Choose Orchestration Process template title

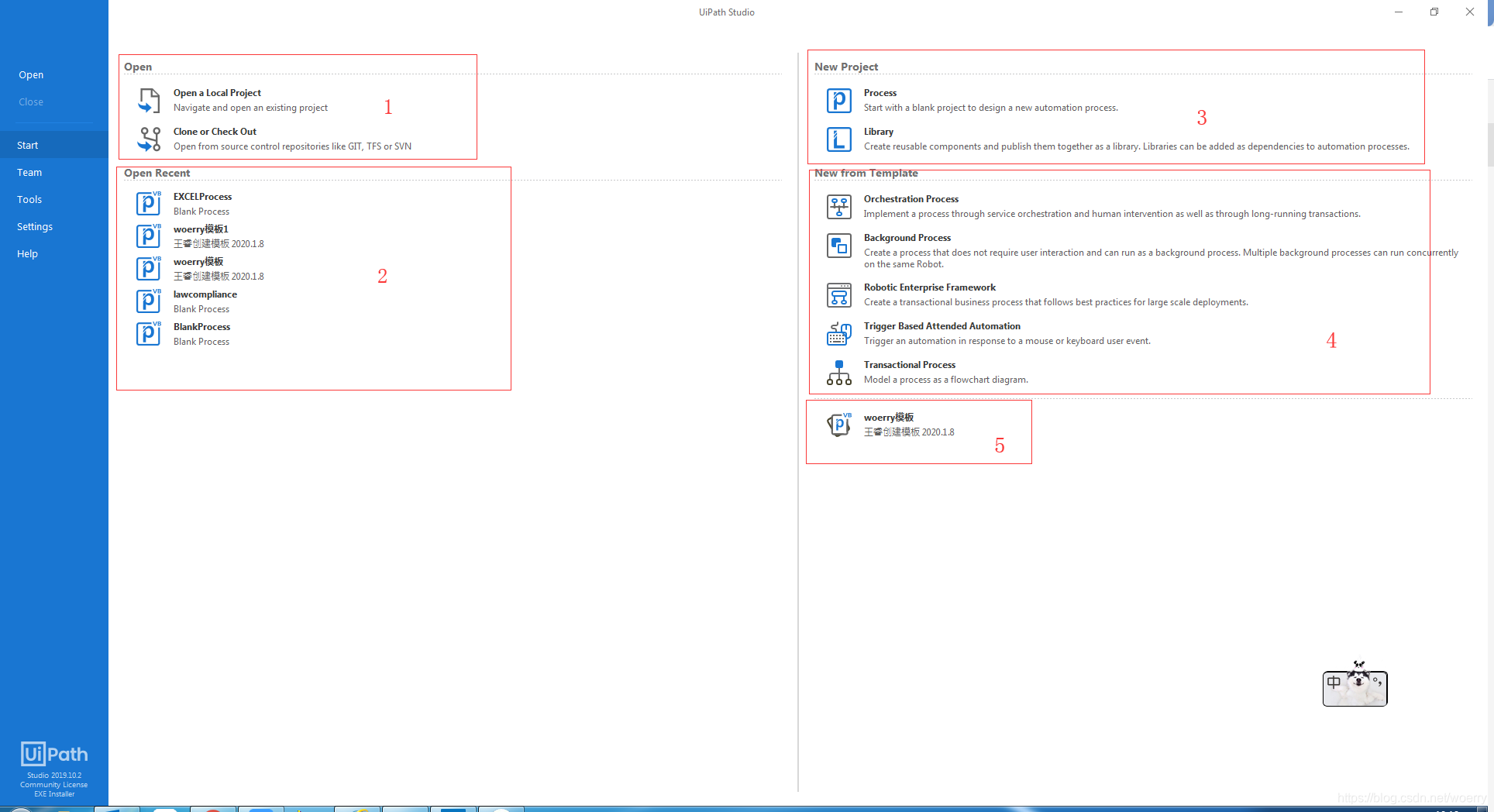click(x=911, y=199)
